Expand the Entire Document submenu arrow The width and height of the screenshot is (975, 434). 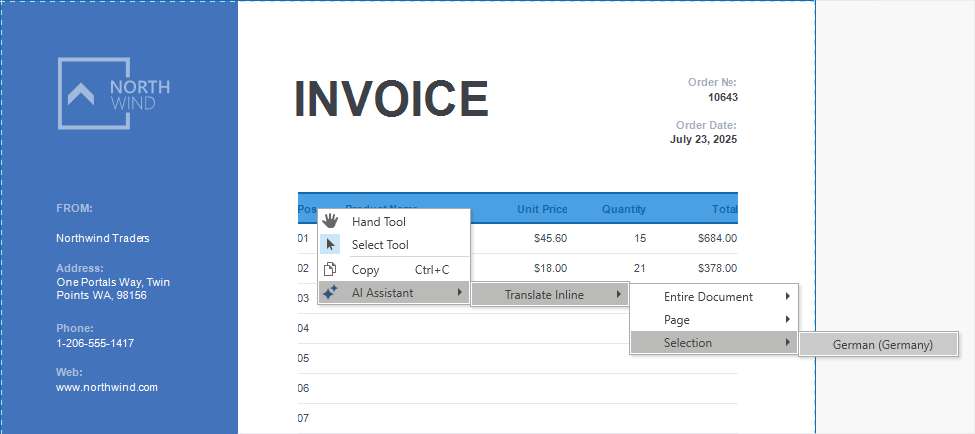point(787,297)
